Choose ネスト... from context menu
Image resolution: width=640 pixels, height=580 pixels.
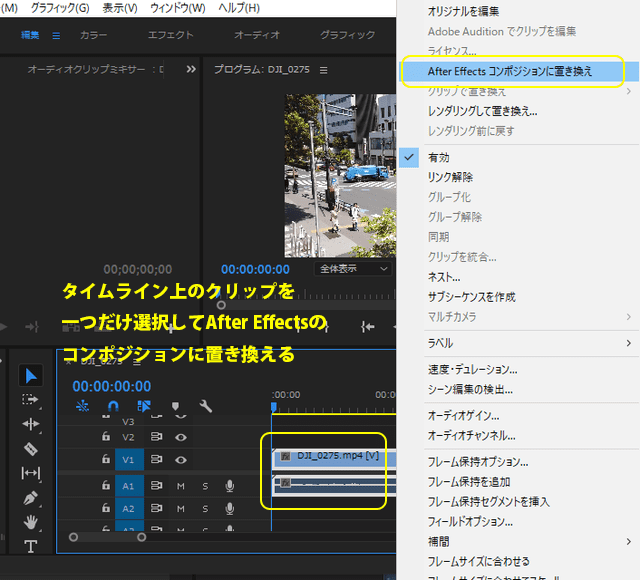[518, 277]
